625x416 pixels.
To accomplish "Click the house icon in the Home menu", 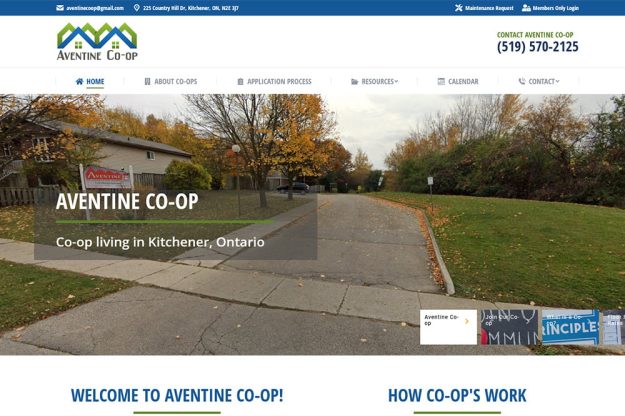I will (79, 81).
